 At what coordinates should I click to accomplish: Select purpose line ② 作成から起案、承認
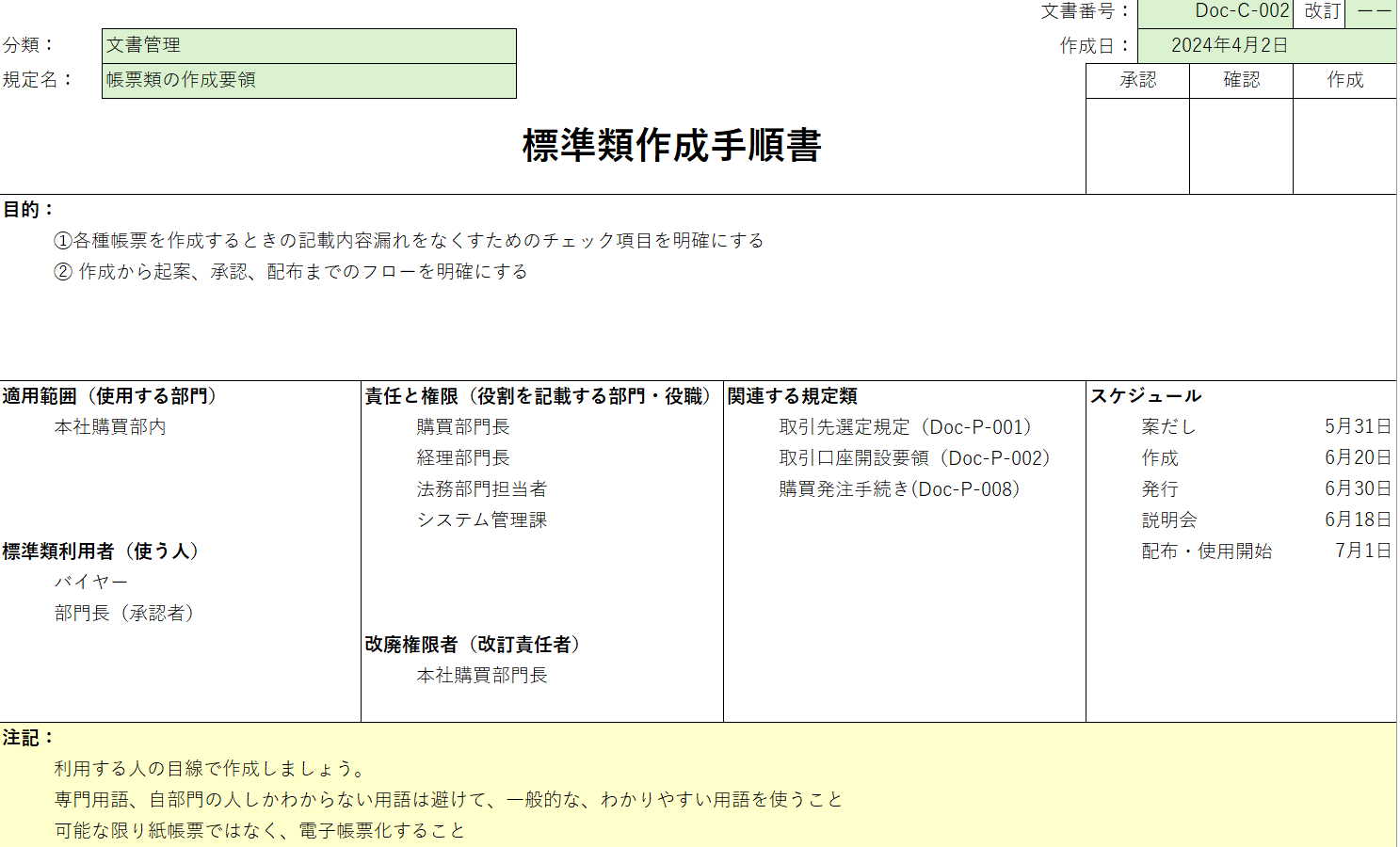click(x=290, y=271)
